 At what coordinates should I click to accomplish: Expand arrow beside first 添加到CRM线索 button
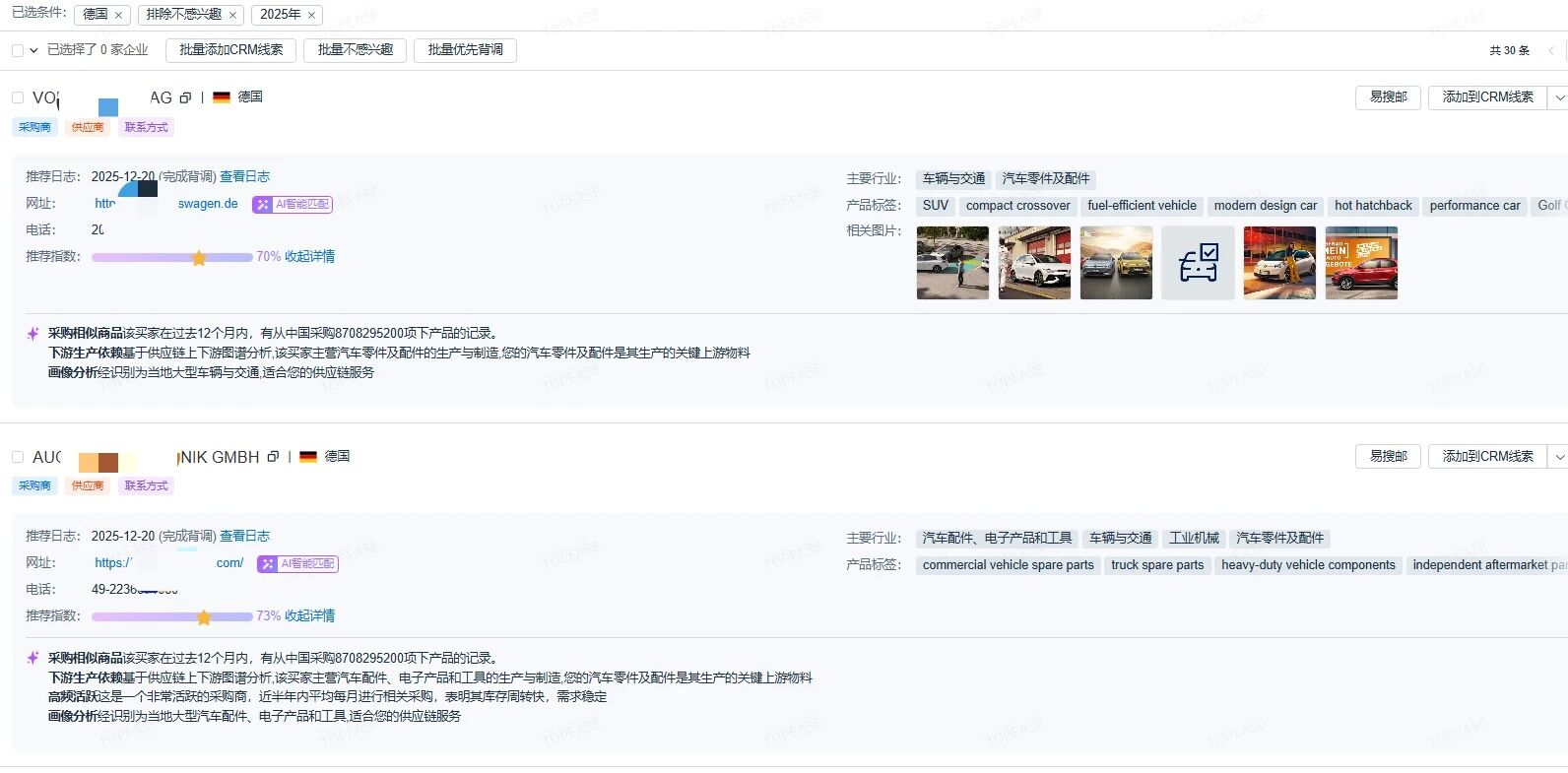pos(1558,97)
